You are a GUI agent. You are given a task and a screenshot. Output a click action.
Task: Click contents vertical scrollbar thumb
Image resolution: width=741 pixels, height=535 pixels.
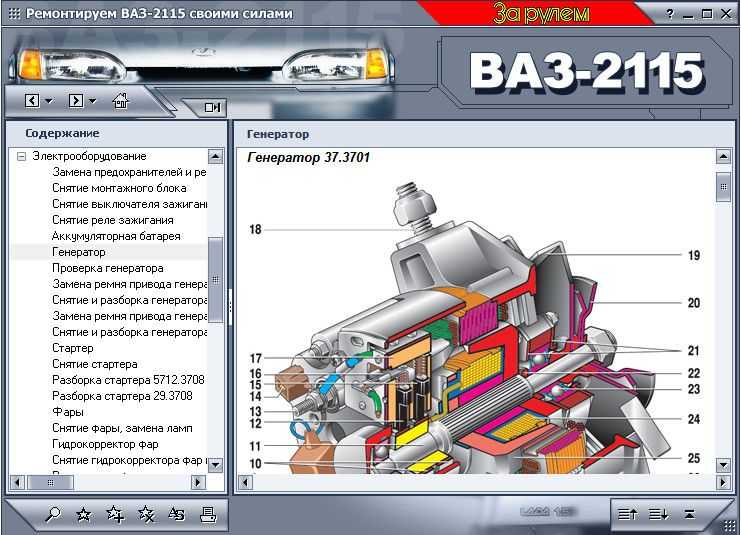pos(215,280)
